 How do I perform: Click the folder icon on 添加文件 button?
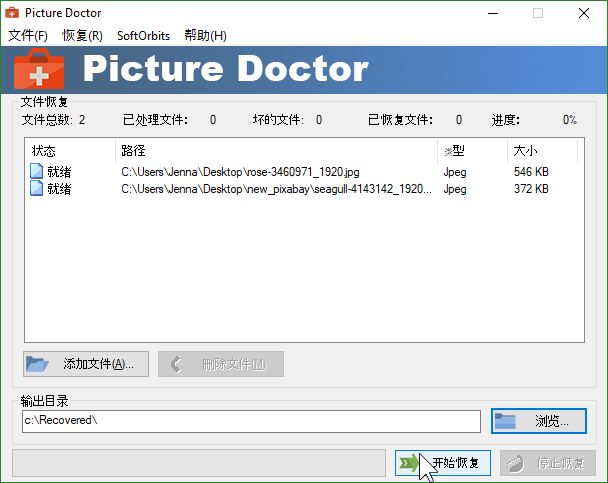tap(38, 364)
